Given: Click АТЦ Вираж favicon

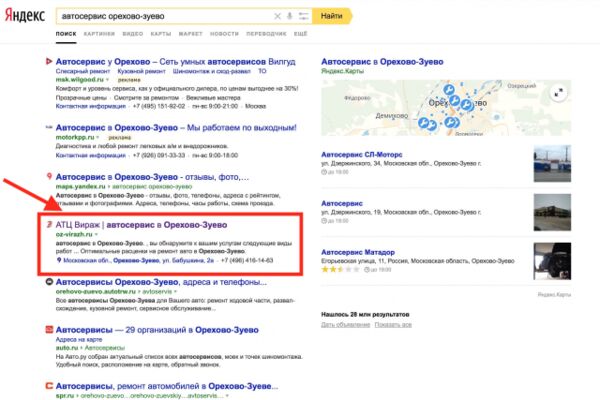Looking at the screenshot, I should pos(49,224).
